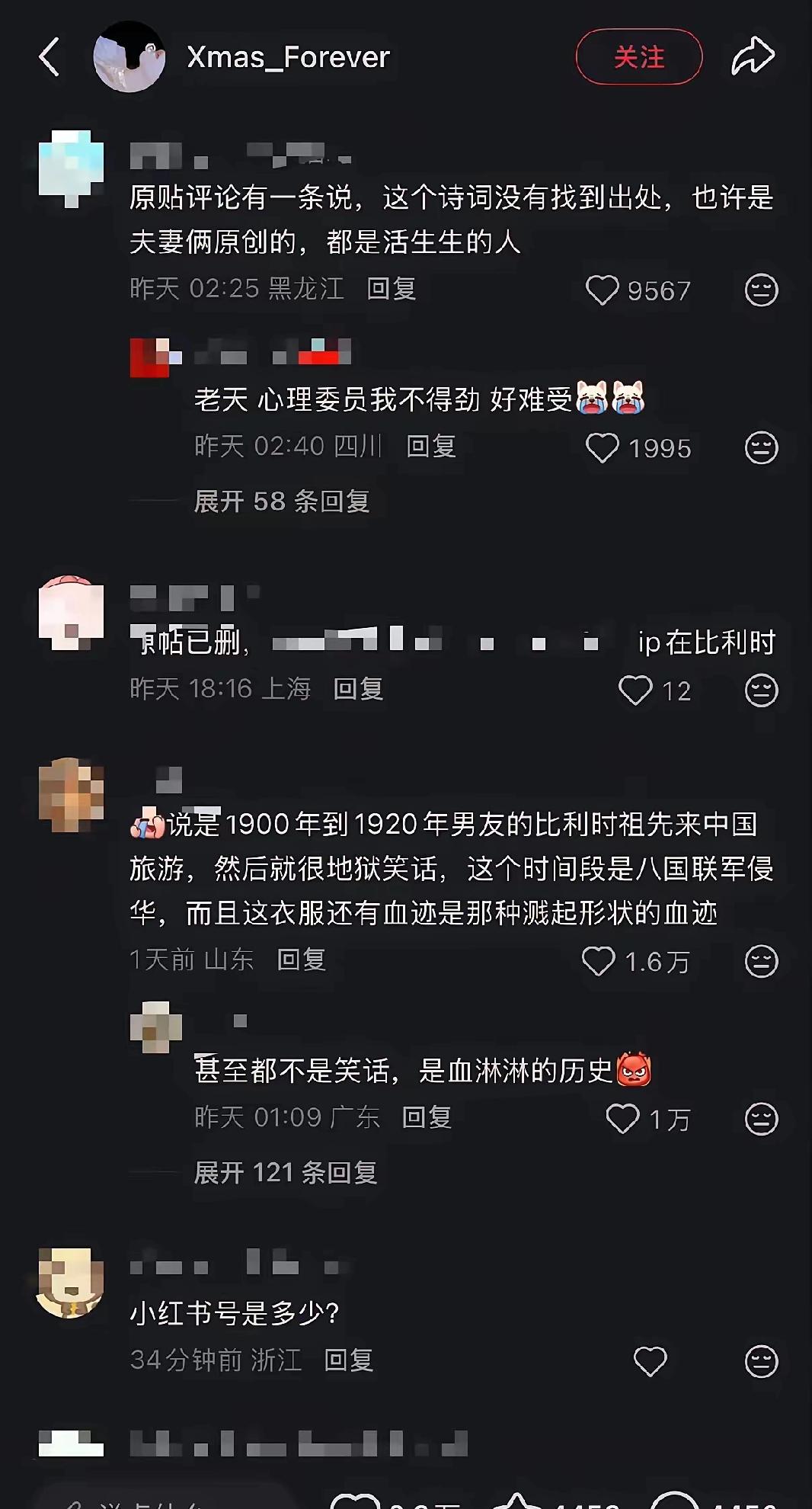Image resolution: width=812 pixels, height=1509 pixels.
Task: Tap the share arrow icon at top right
Action: click(753, 56)
